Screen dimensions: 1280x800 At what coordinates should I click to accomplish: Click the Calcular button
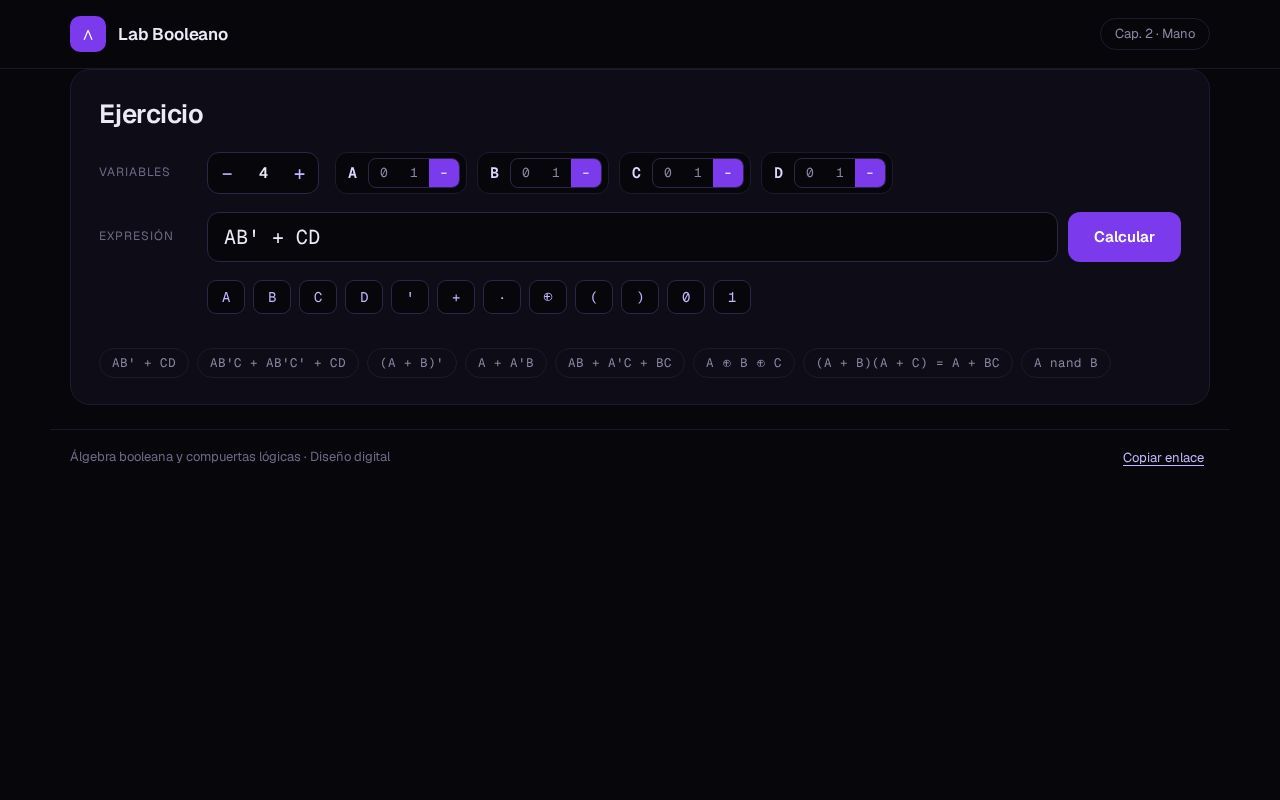[1124, 237]
